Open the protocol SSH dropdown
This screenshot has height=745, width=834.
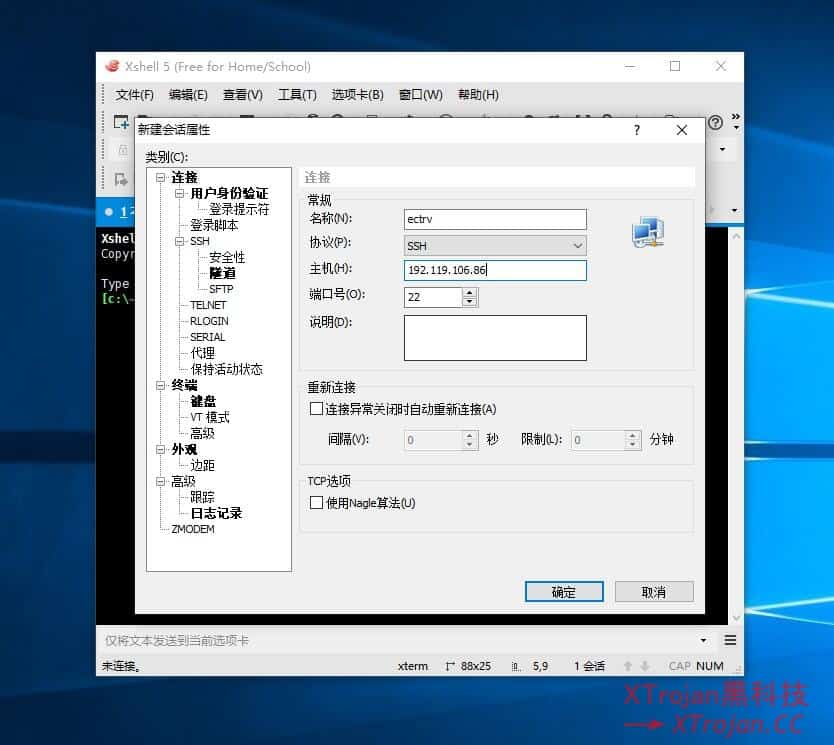pyautogui.click(x=495, y=246)
